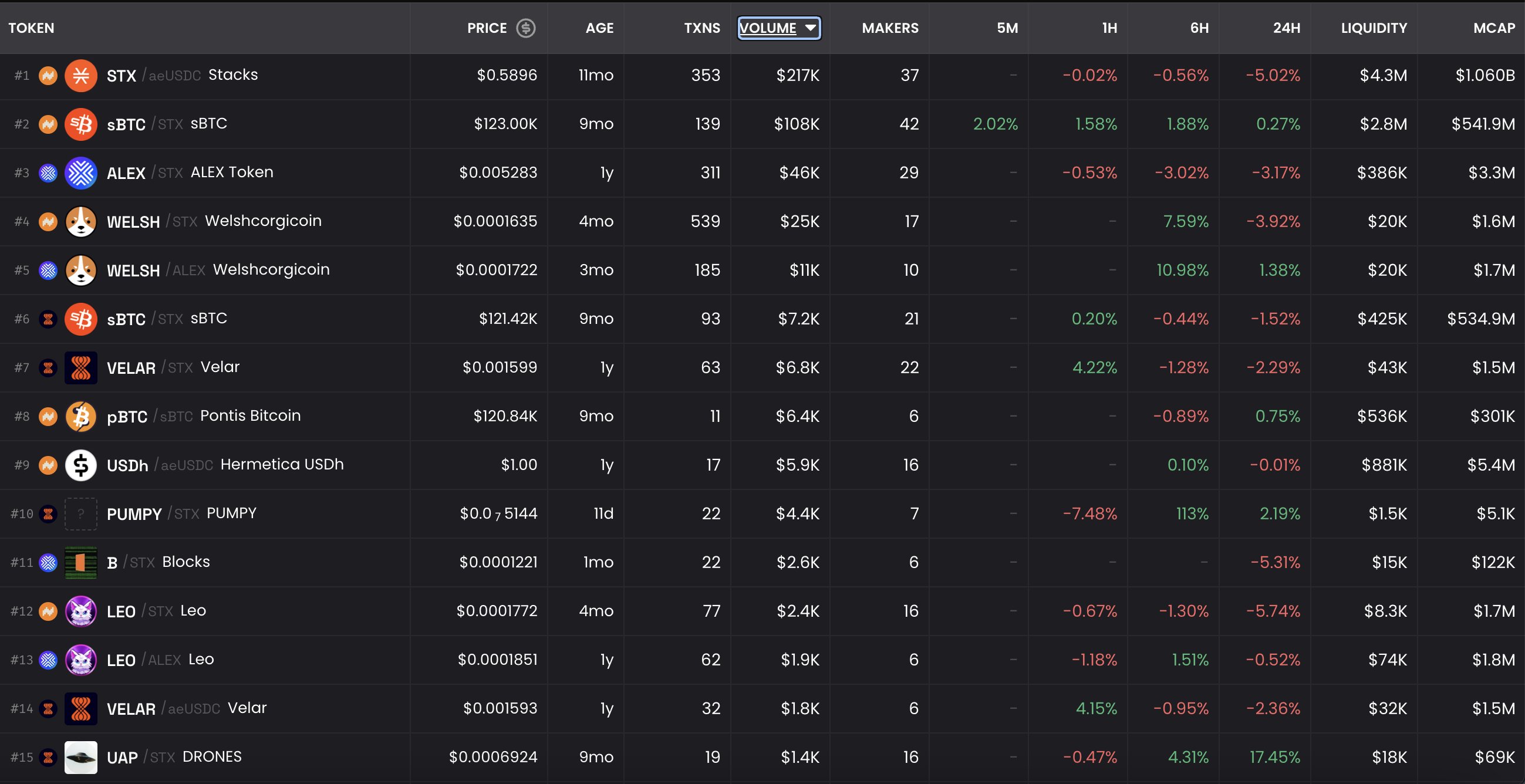1525x784 pixels.
Task: Sort by the 24H change column
Action: click(1286, 28)
